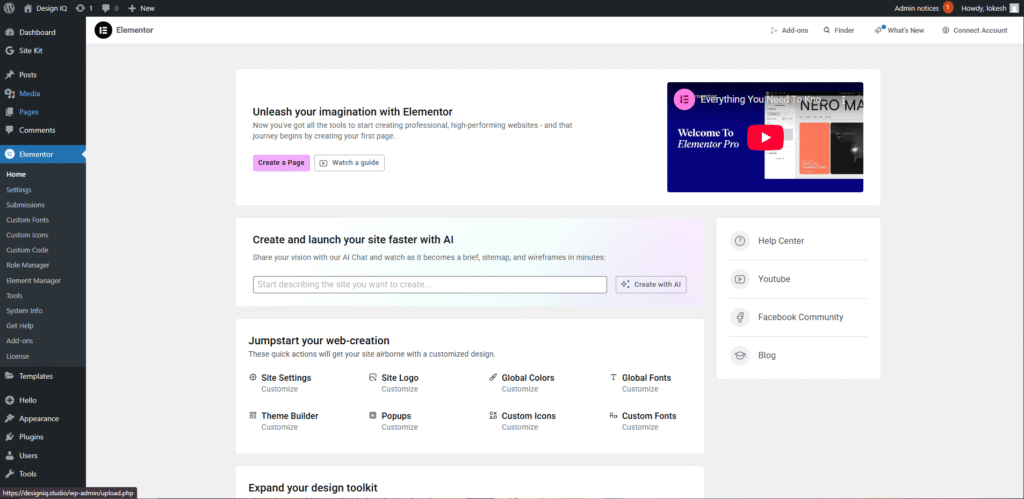Click the Youtube play icon in resources

[740, 279]
